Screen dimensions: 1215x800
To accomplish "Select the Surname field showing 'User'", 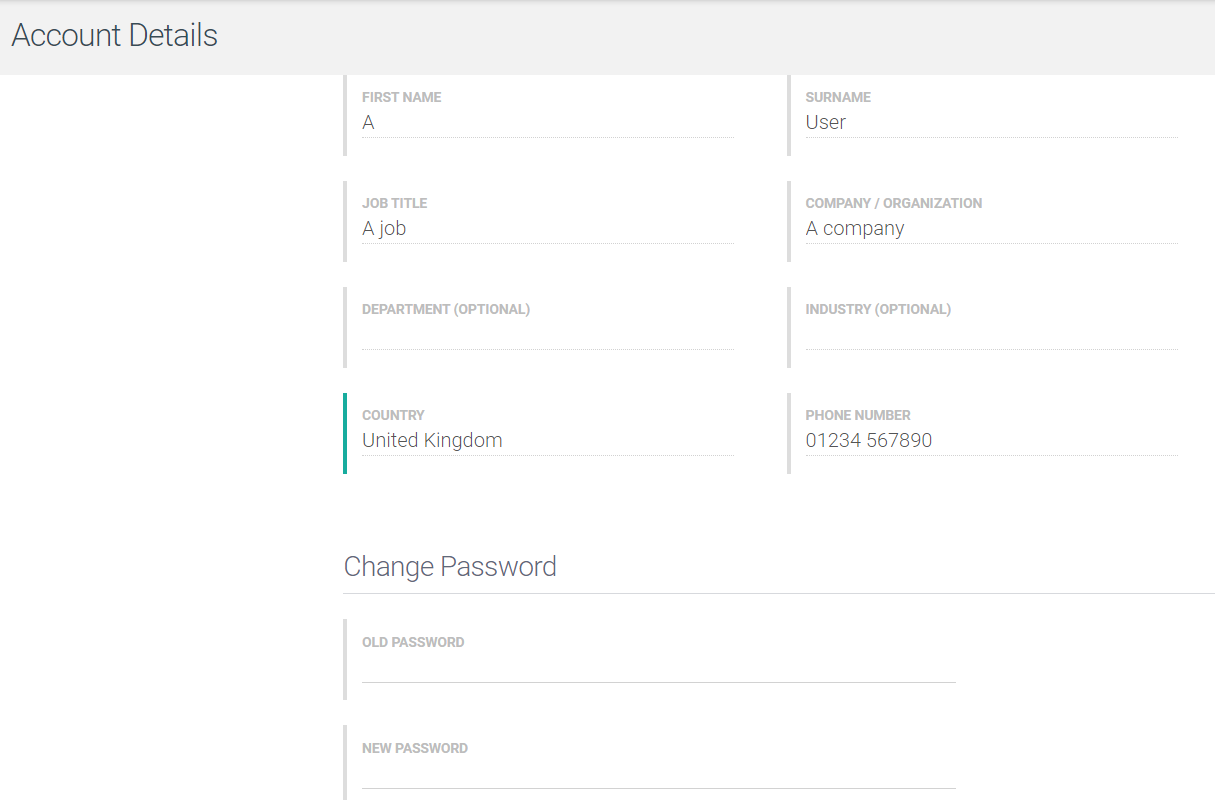I will tap(990, 122).
